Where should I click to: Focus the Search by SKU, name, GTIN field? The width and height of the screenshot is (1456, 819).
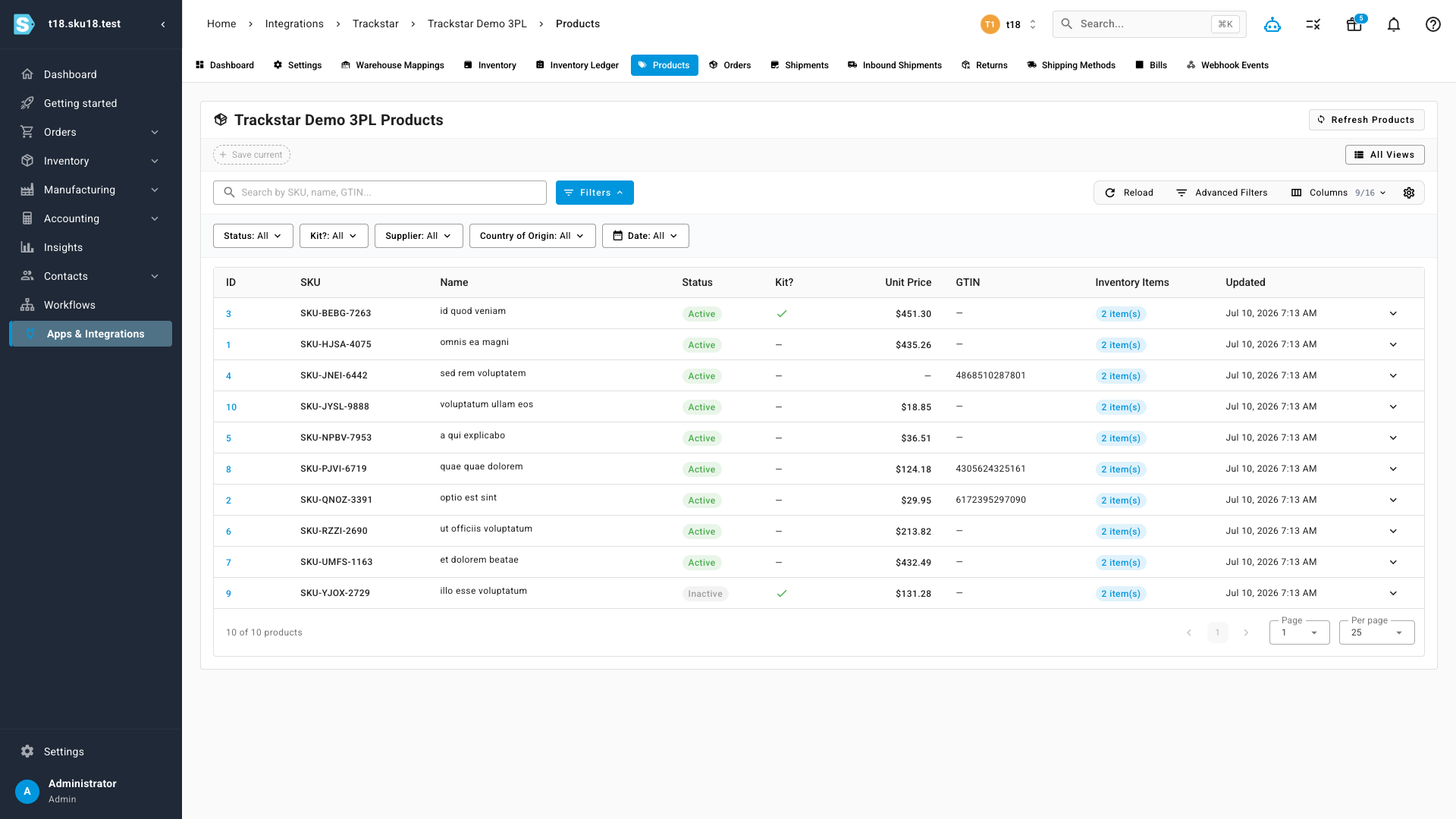tap(380, 193)
